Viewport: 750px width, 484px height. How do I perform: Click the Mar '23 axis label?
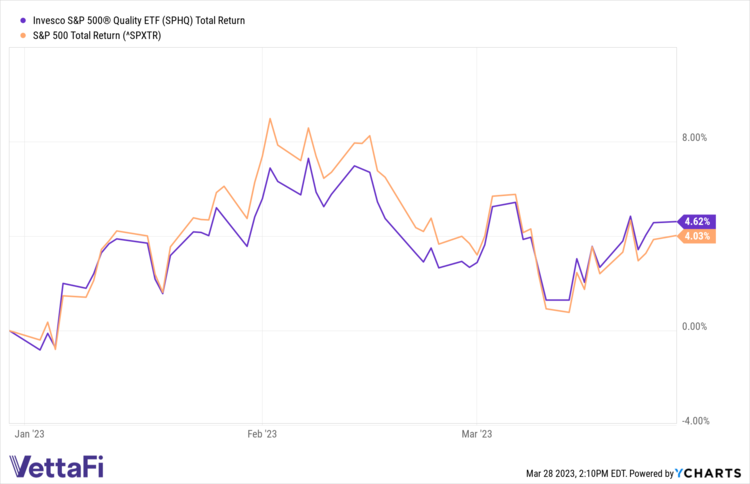click(x=477, y=434)
